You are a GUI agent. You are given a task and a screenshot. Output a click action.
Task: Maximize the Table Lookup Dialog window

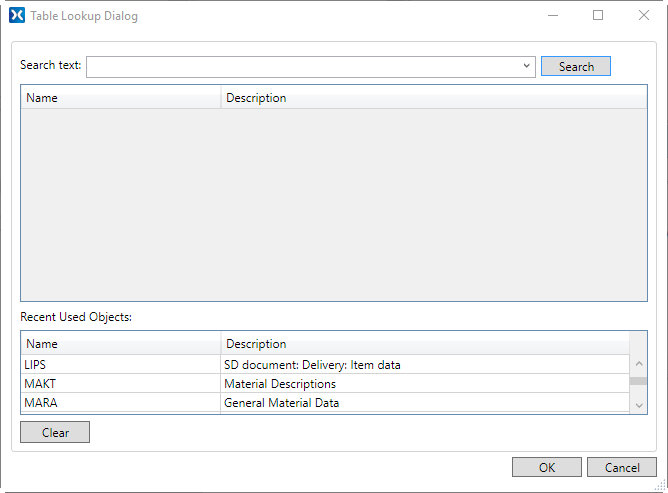click(x=598, y=16)
